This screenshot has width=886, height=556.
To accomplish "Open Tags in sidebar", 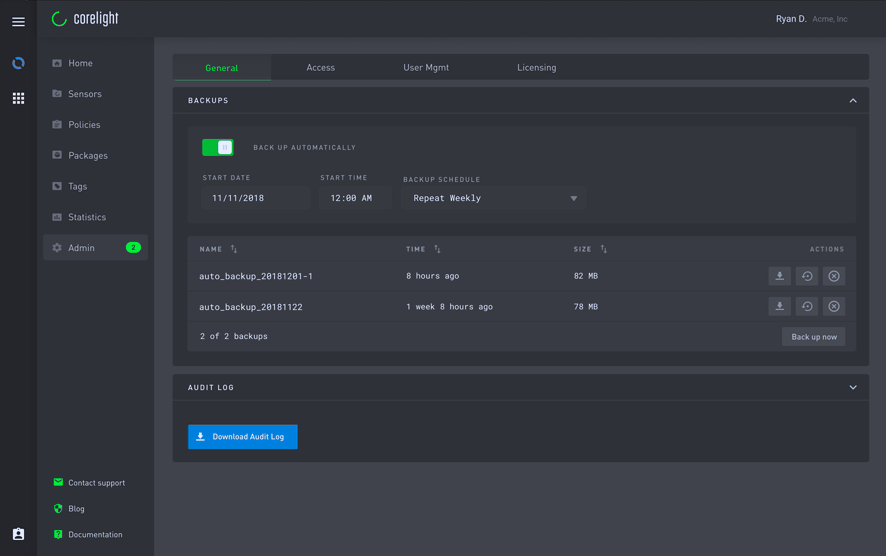I will click(x=77, y=186).
